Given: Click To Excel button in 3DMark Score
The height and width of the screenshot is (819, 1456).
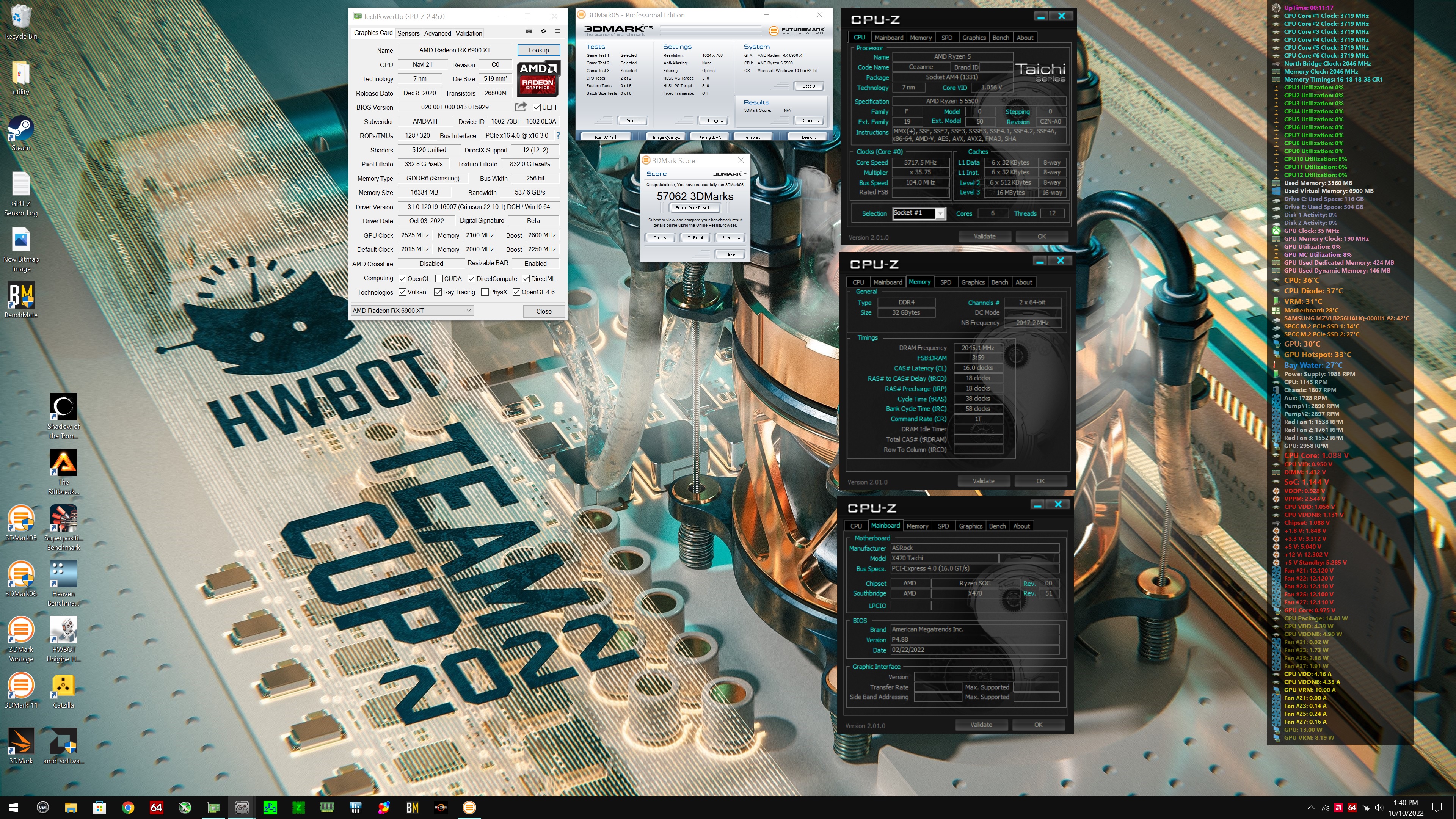Looking at the screenshot, I should (x=695, y=238).
